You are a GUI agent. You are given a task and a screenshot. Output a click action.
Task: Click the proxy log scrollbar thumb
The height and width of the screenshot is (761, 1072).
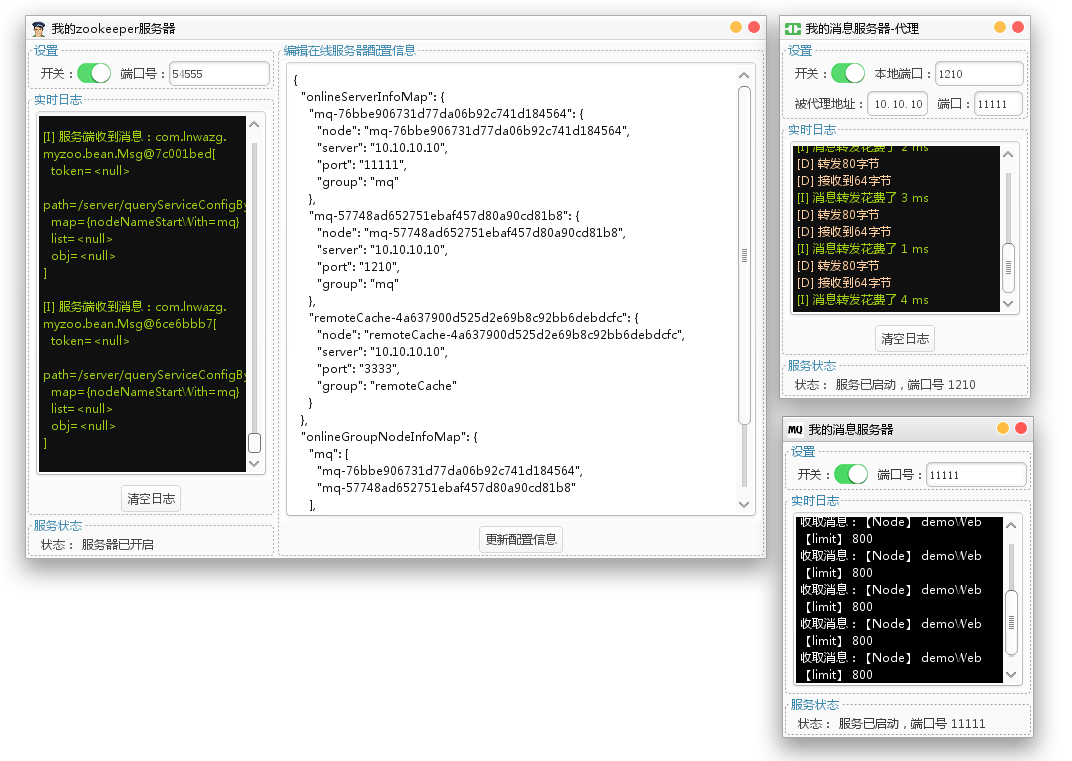pyautogui.click(x=1008, y=268)
